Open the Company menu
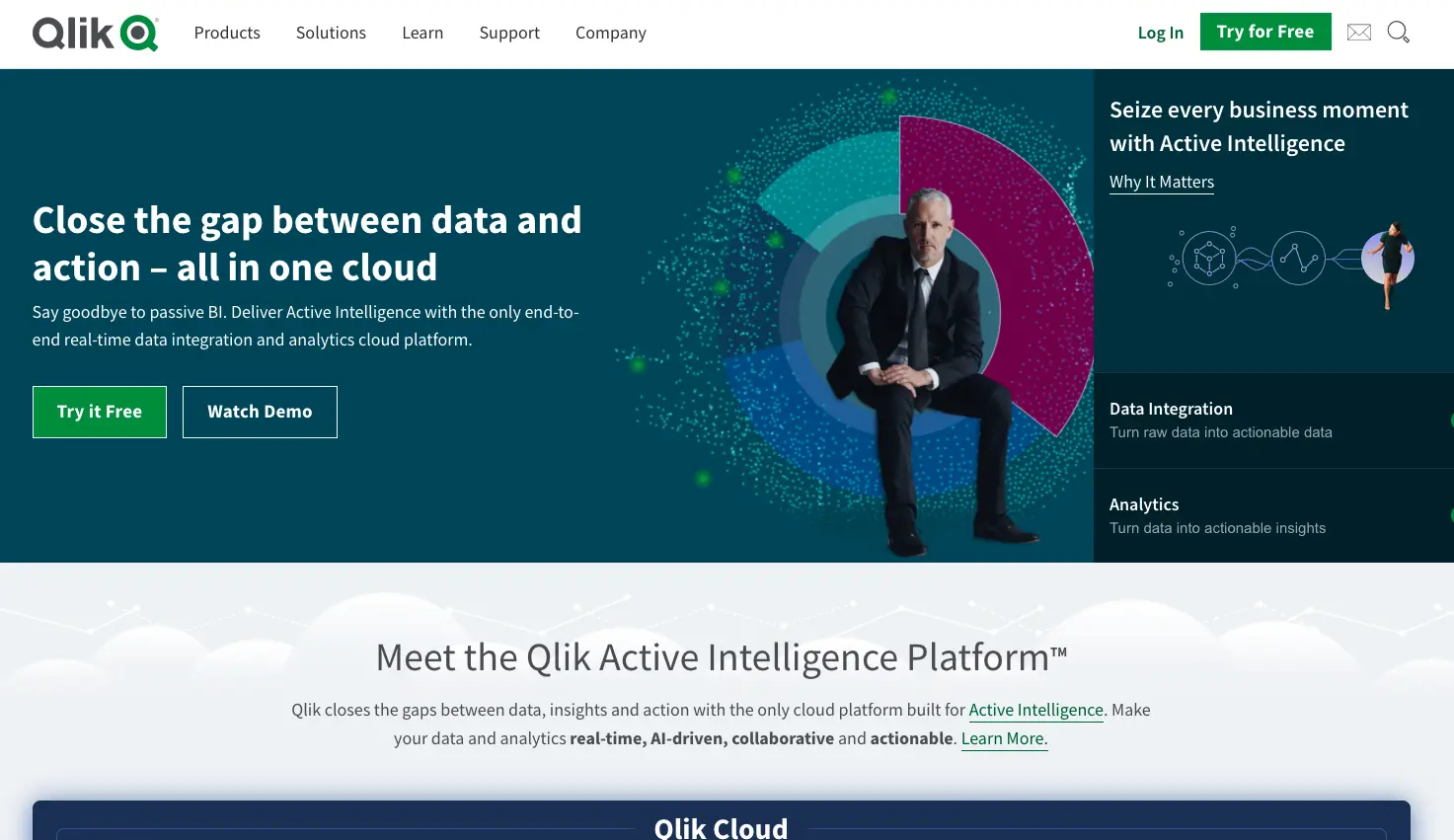This screenshot has width=1454, height=840. pyautogui.click(x=610, y=33)
